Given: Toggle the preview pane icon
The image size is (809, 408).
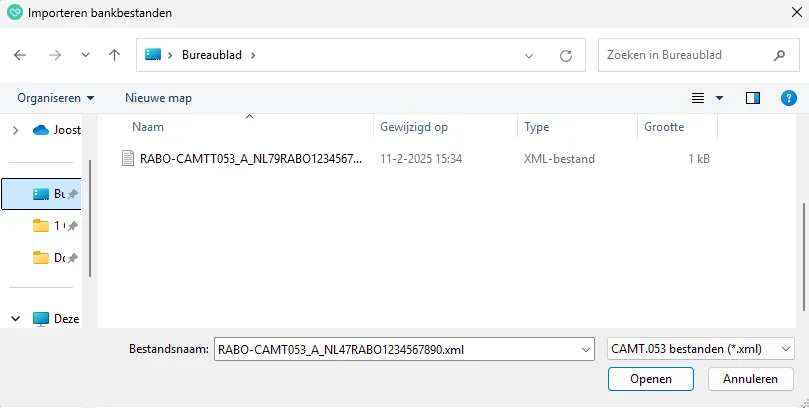Looking at the screenshot, I should [753, 98].
